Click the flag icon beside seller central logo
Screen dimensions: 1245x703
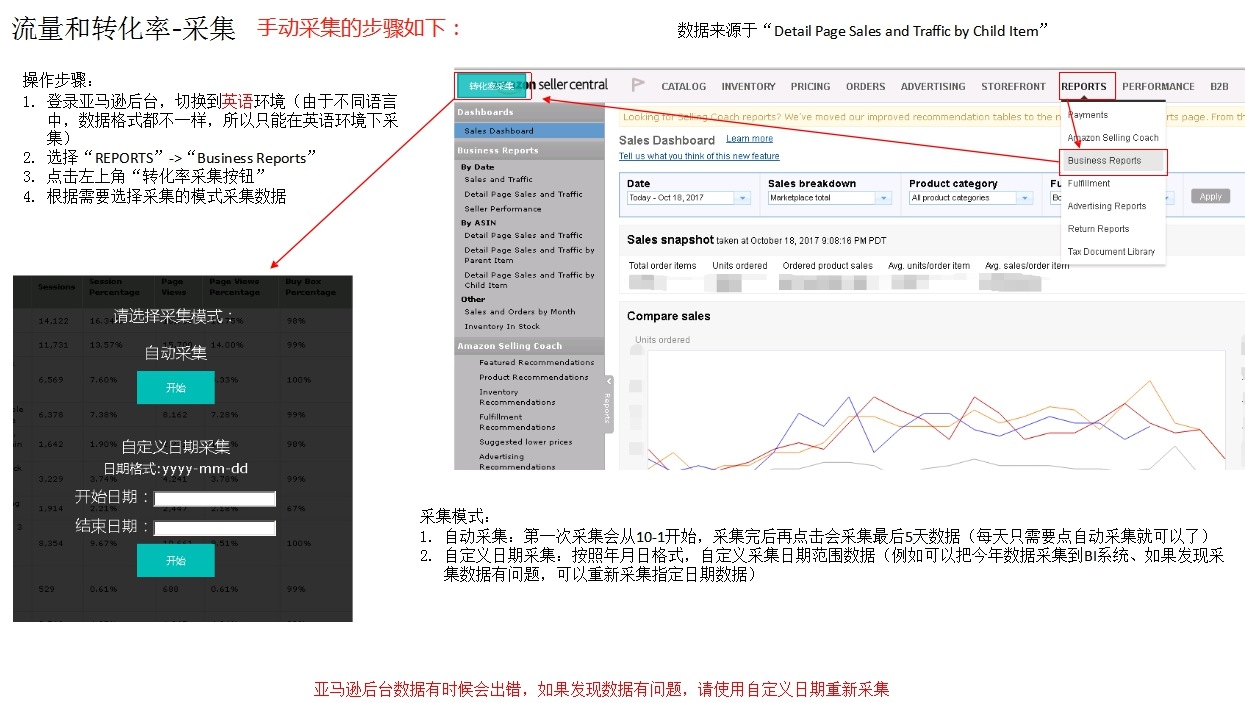tap(638, 86)
